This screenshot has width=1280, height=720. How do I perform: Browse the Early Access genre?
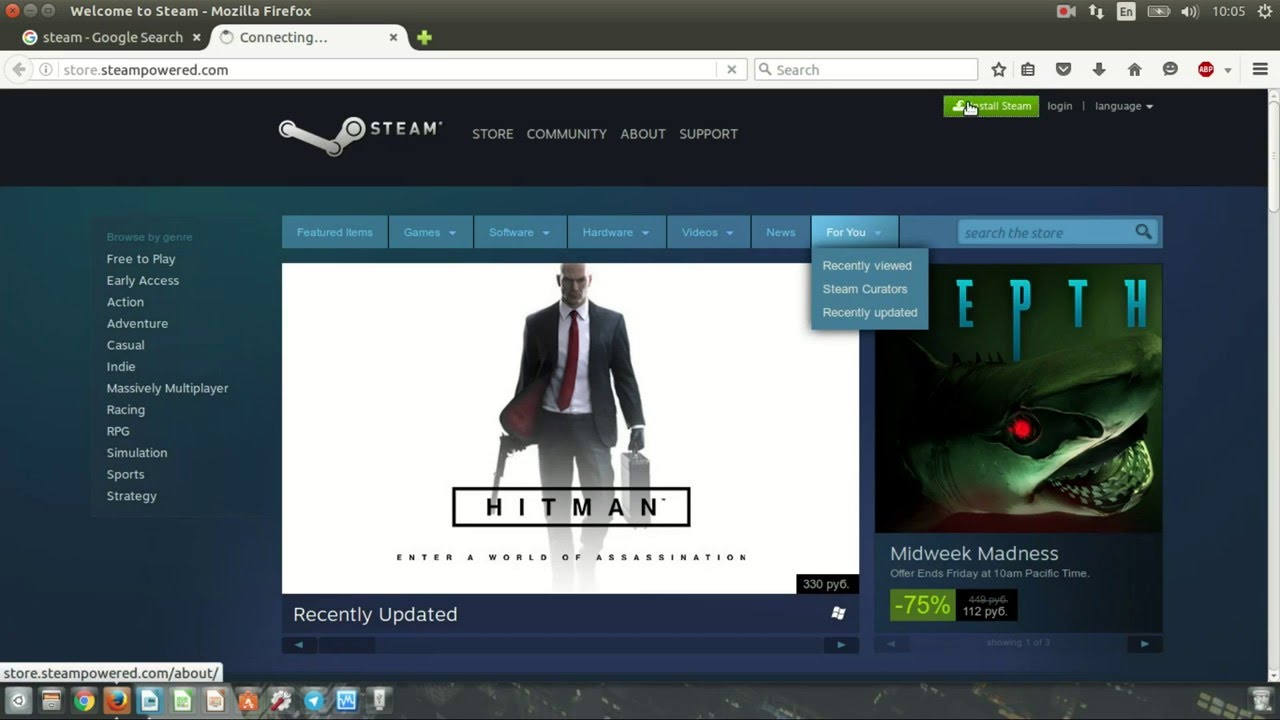143,281
